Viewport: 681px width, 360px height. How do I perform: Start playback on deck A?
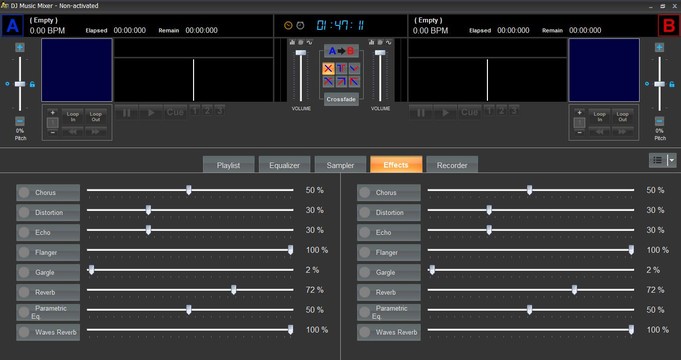(x=151, y=112)
